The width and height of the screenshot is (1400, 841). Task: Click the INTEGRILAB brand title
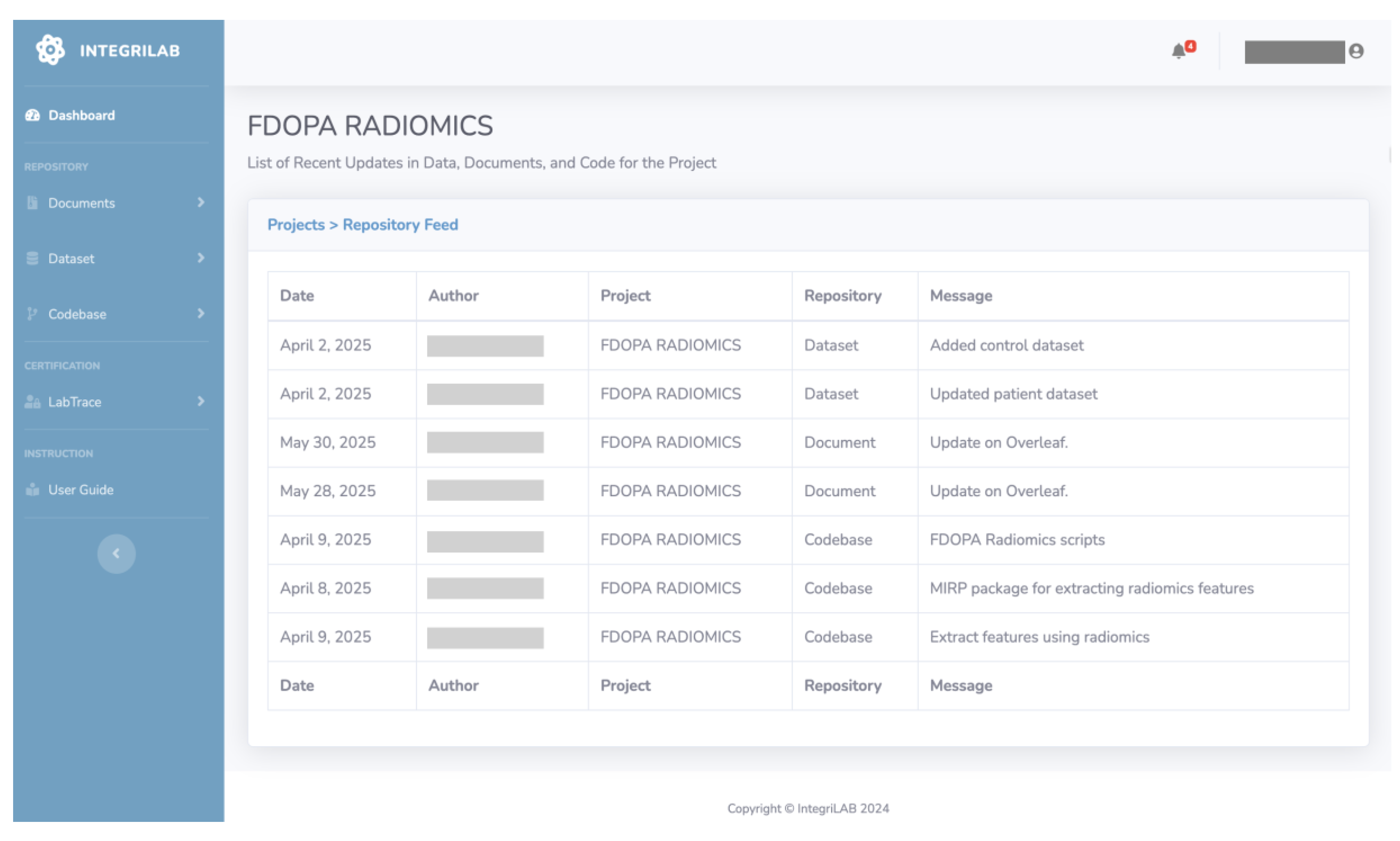[x=130, y=51]
